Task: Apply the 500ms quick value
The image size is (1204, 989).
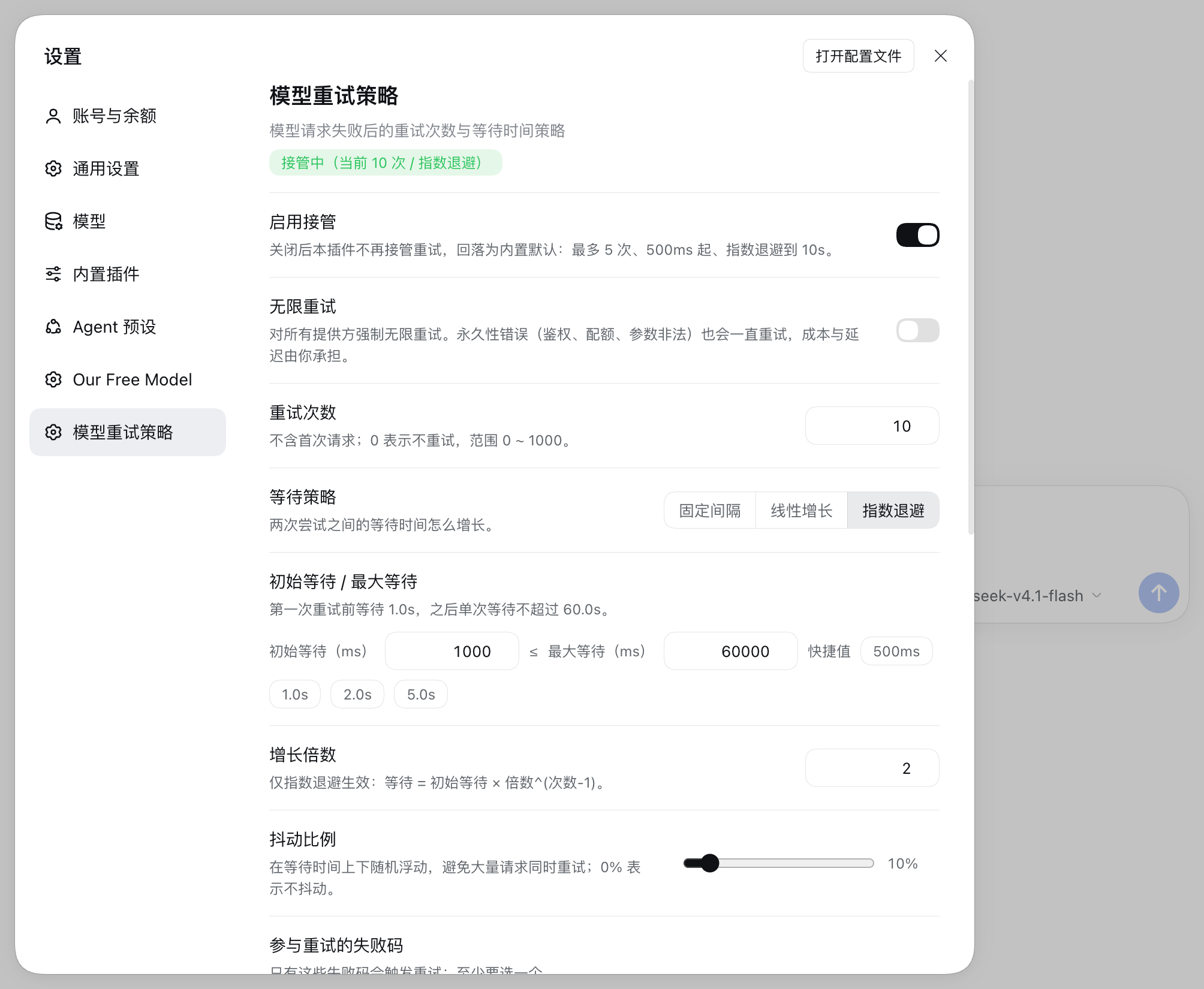Action: 896,651
